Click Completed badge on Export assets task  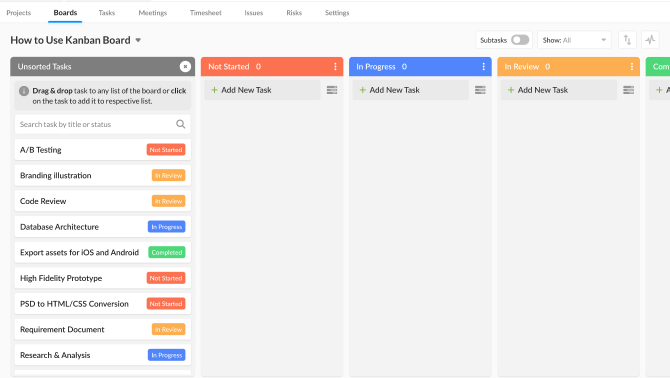[167, 252]
